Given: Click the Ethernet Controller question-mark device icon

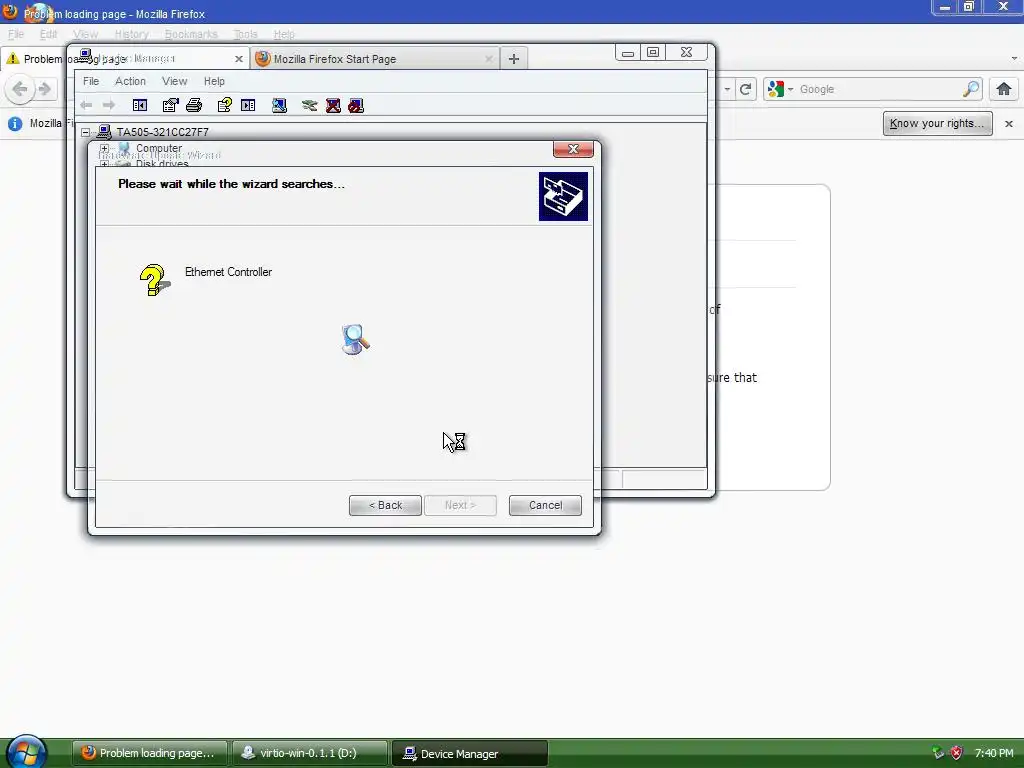Looking at the screenshot, I should [155, 280].
